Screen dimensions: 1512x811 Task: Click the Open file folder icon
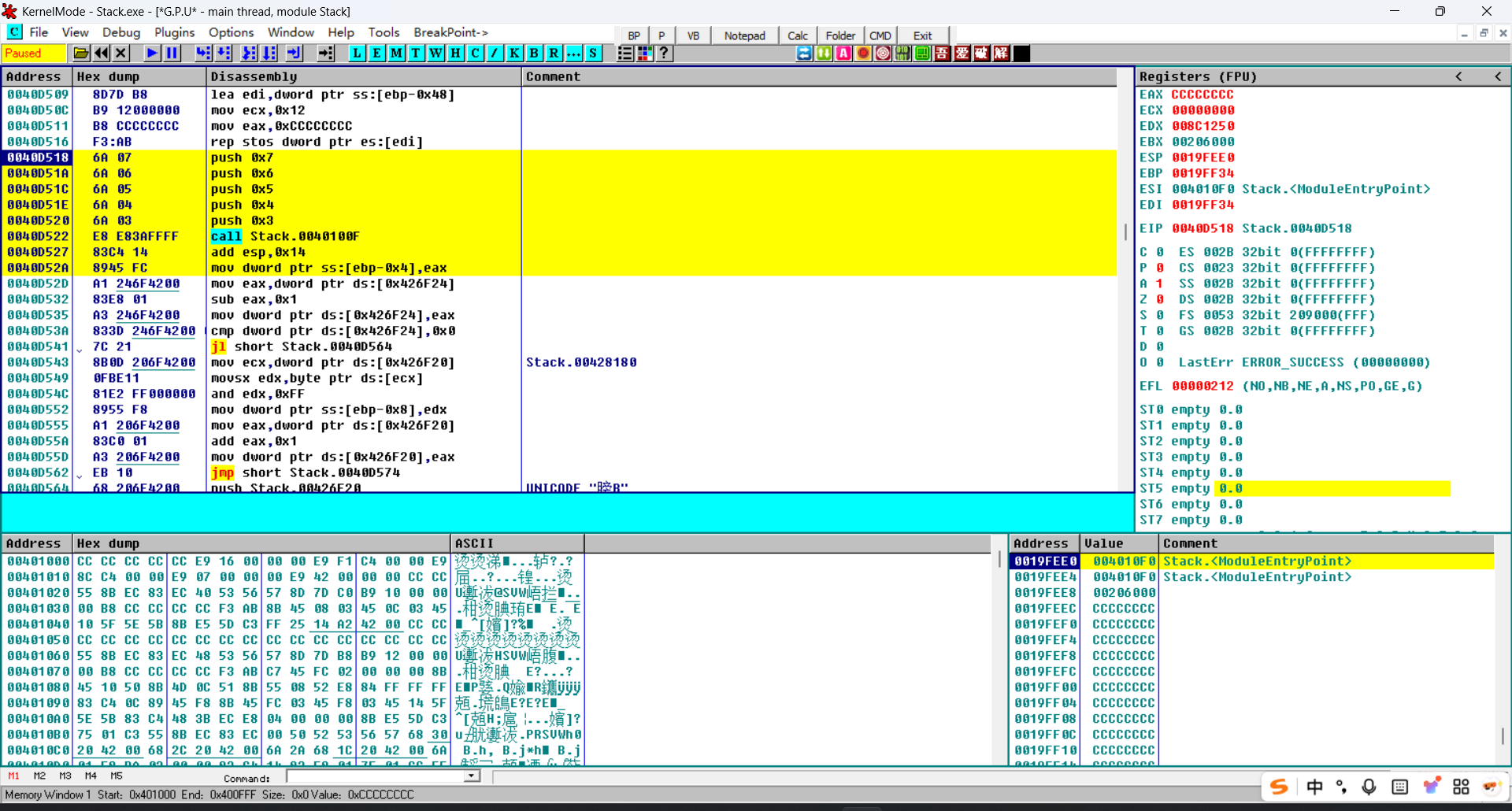(80, 54)
